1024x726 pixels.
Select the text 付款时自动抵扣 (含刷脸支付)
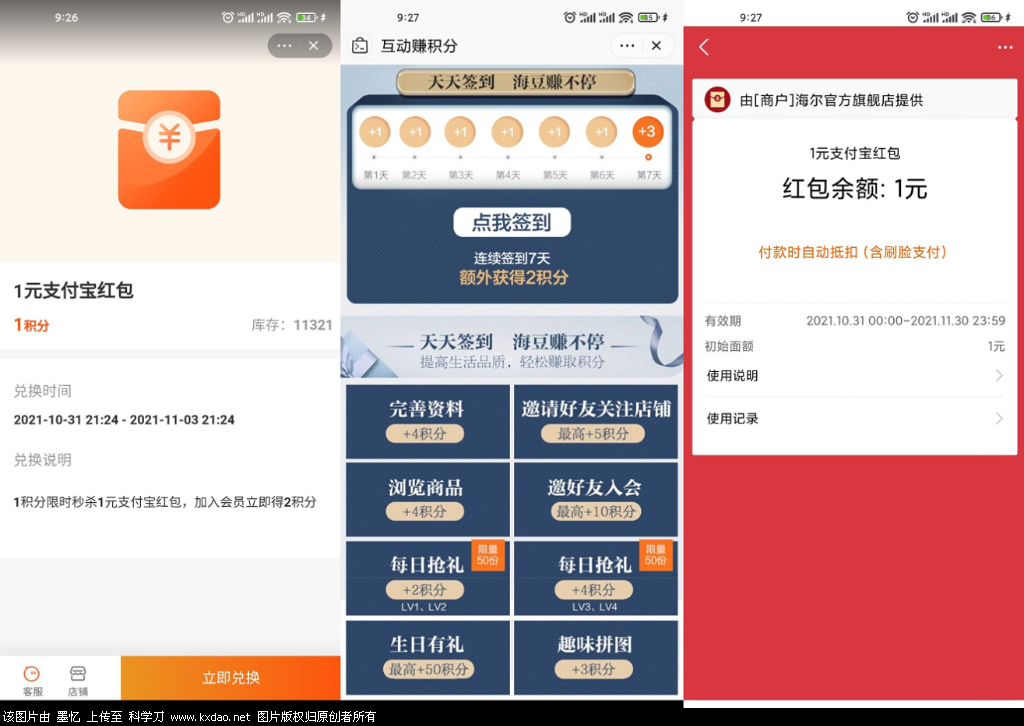pos(853,253)
